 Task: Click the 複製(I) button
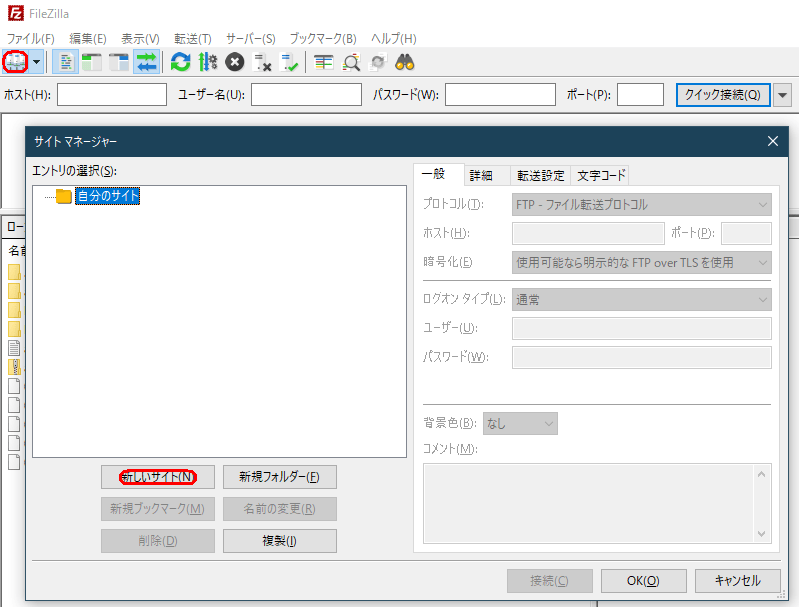click(280, 541)
